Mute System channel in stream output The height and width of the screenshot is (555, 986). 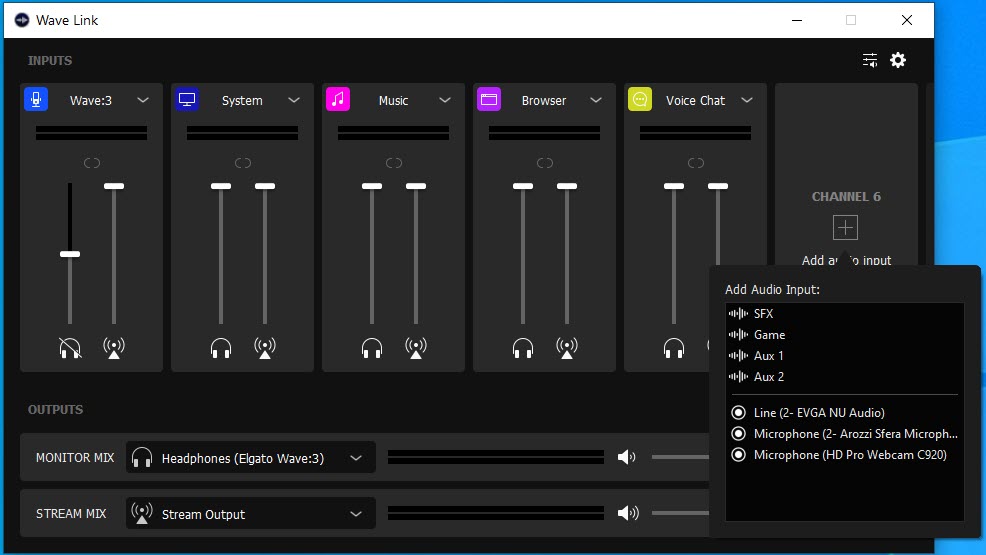pyautogui.click(x=265, y=348)
